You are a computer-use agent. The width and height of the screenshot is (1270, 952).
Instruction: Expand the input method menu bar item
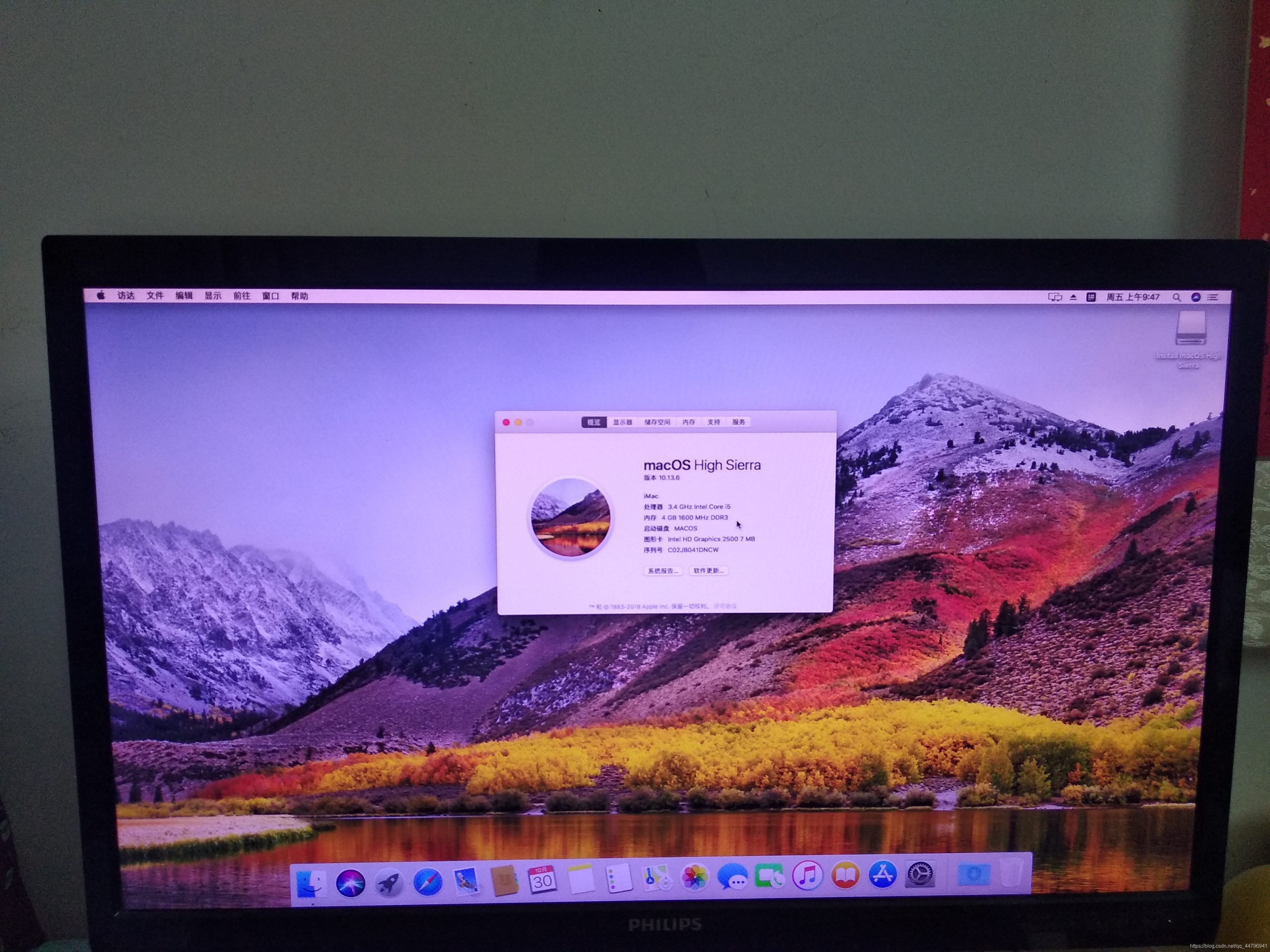click(1091, 297)
